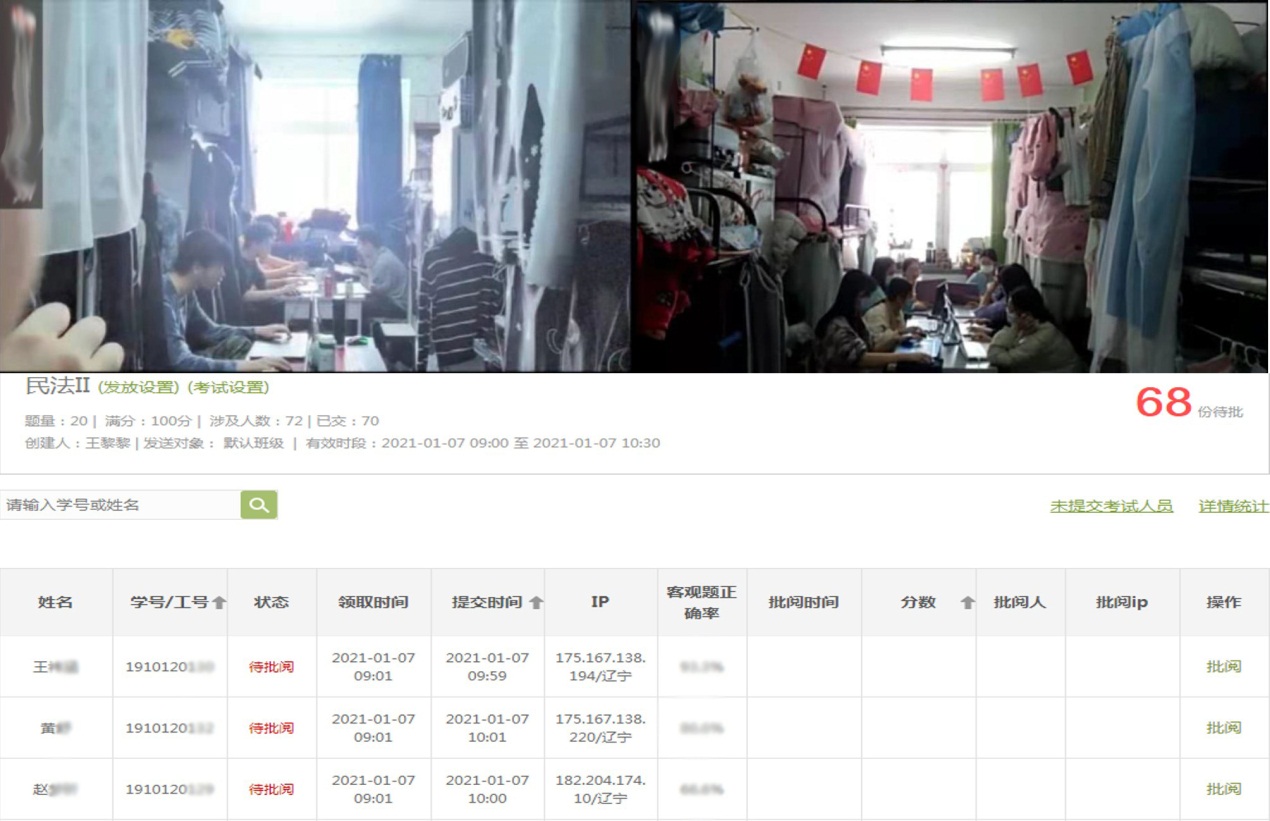This screenshot has width=1270, height=821.
Task: Click the IP column header
Action: pos(600,602)
